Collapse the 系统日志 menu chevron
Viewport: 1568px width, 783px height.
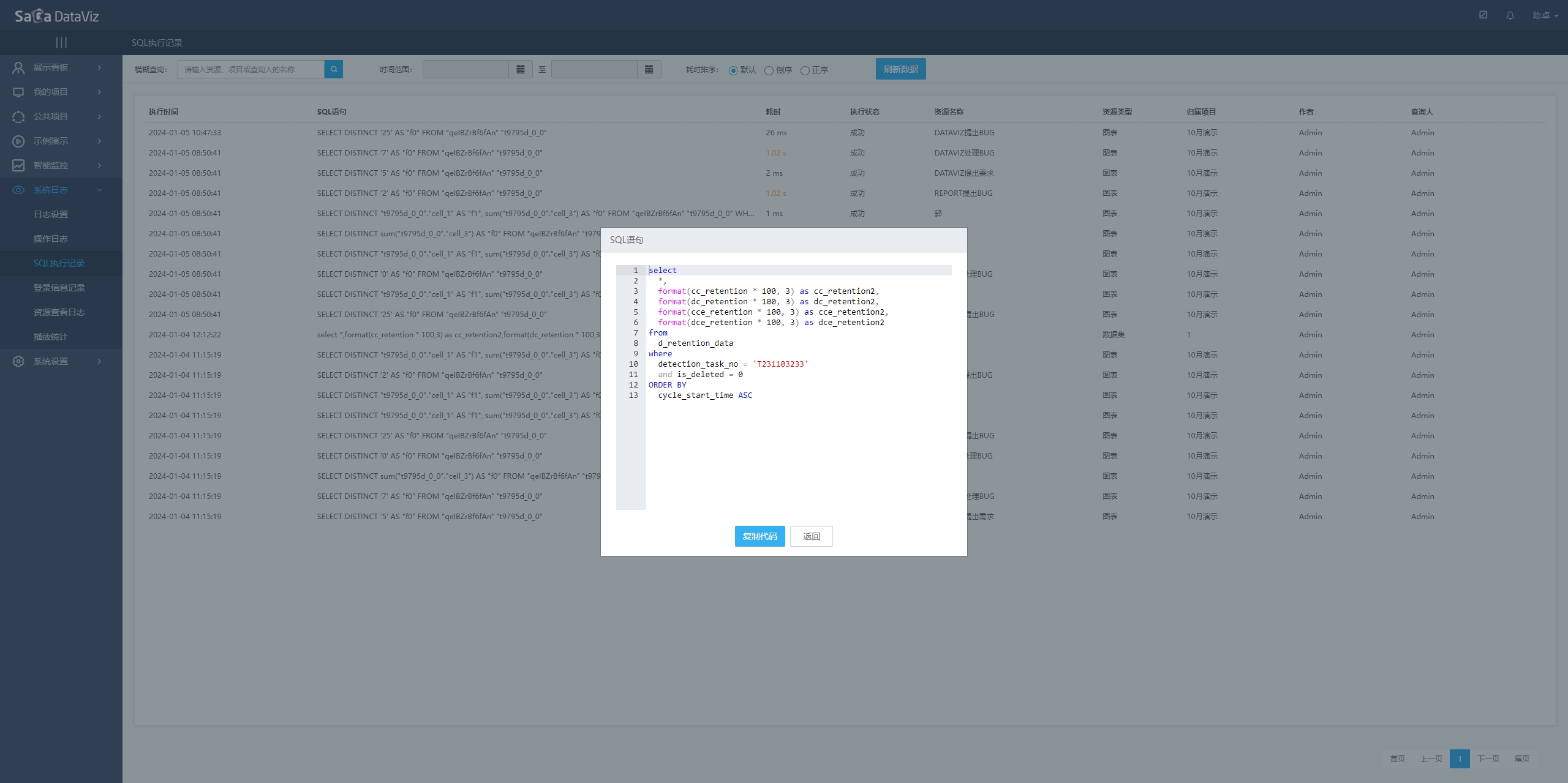click(99, 190)
